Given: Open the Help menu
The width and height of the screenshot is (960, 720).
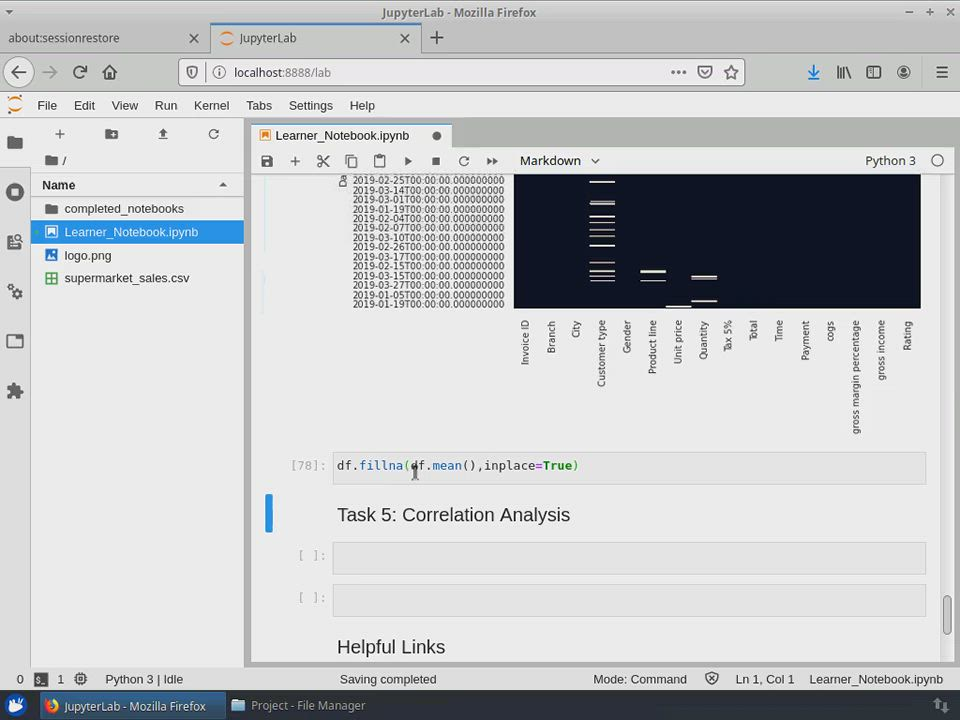Looking at the screenshot, I should [x=362, y=105].
